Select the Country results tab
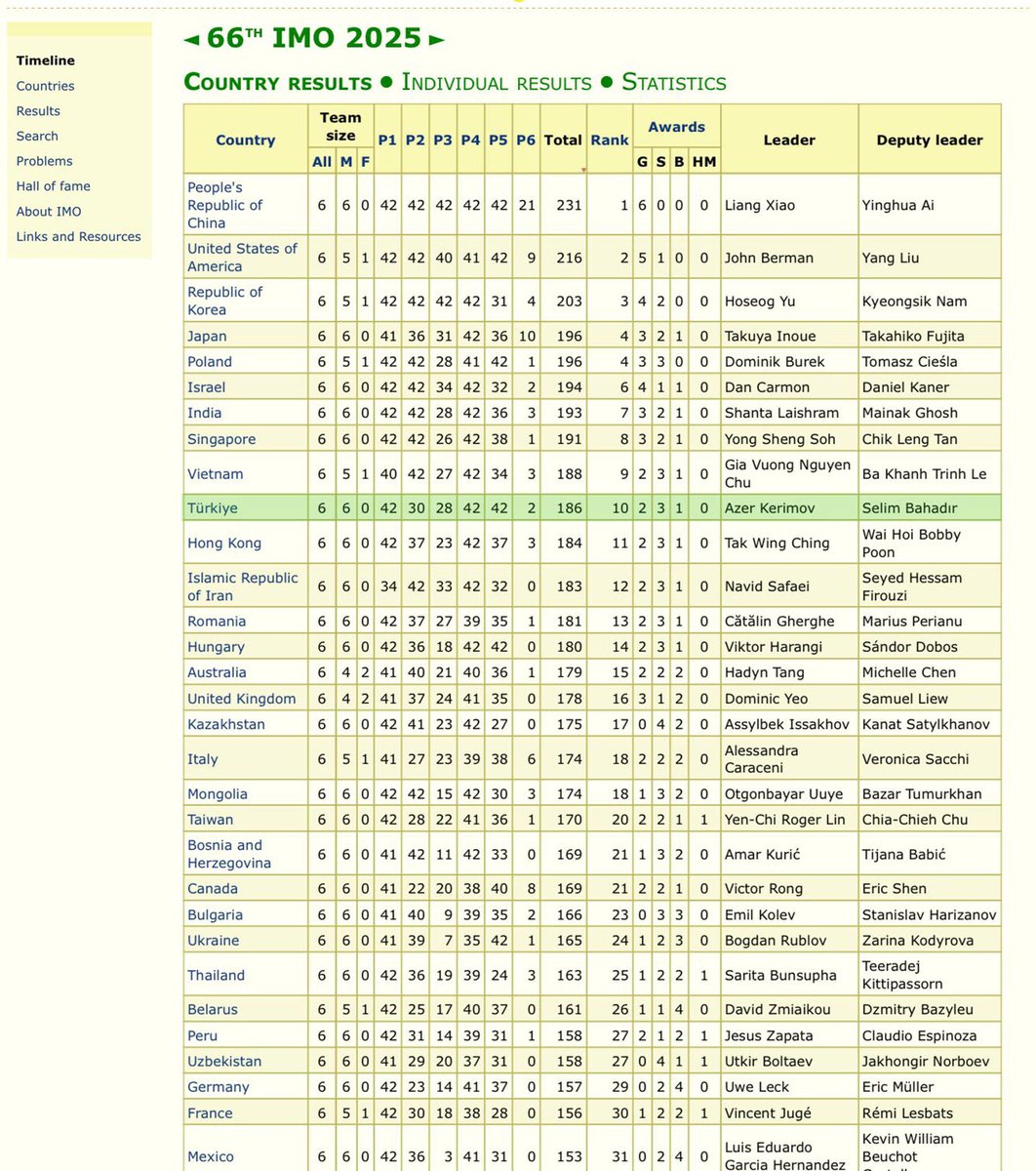The height and width of the screenshot is (1171, 1036). (x=278, y=83)
